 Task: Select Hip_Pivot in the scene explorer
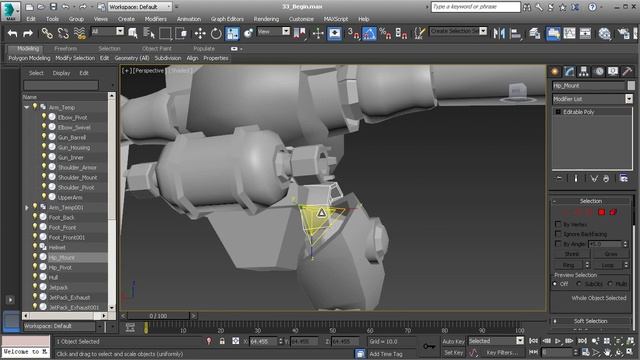[60, 267]
